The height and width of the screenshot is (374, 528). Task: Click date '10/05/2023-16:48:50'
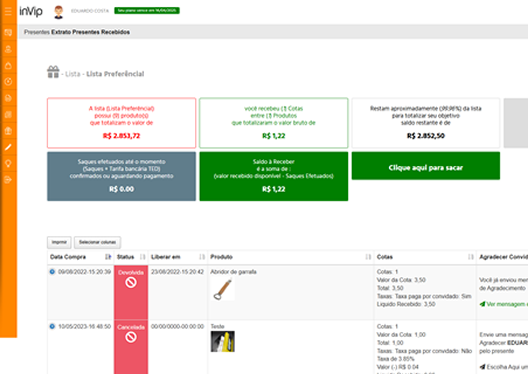tap(85, 326)
